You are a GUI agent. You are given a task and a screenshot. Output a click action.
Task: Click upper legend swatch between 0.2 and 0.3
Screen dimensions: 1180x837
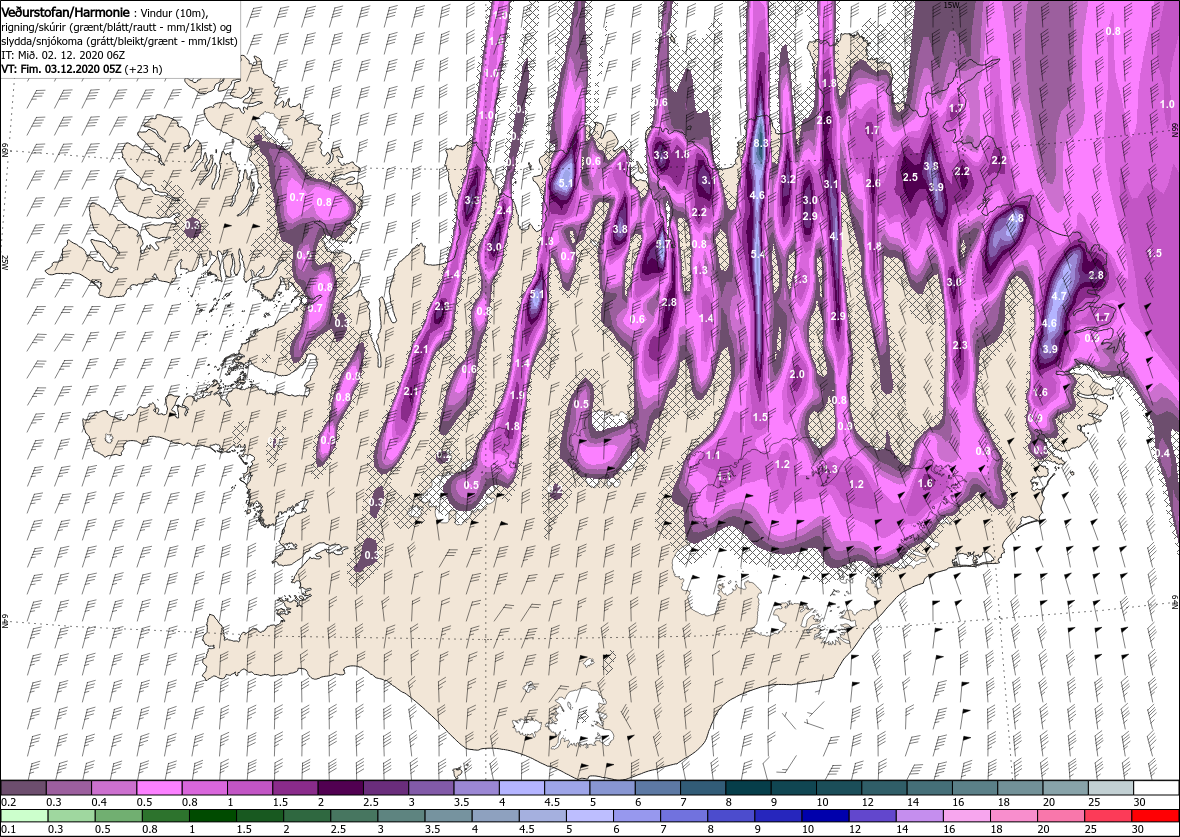point(24,788)
